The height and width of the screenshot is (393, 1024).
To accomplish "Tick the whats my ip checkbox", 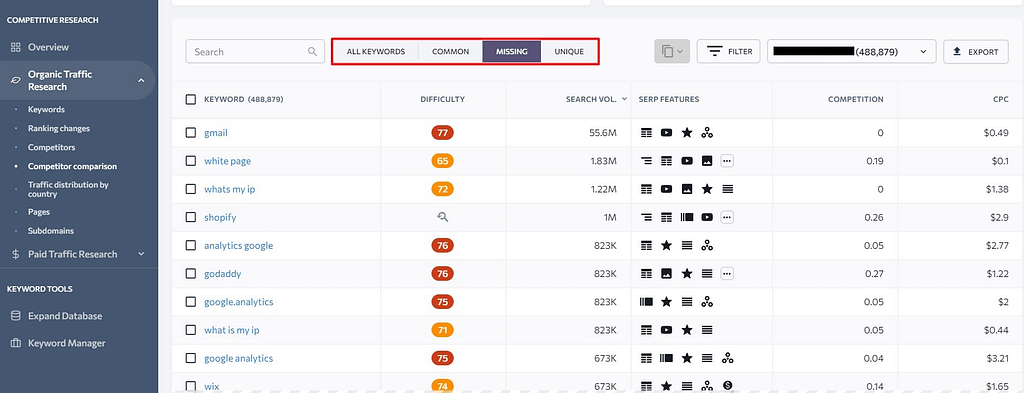I will [x=191, y=189].
